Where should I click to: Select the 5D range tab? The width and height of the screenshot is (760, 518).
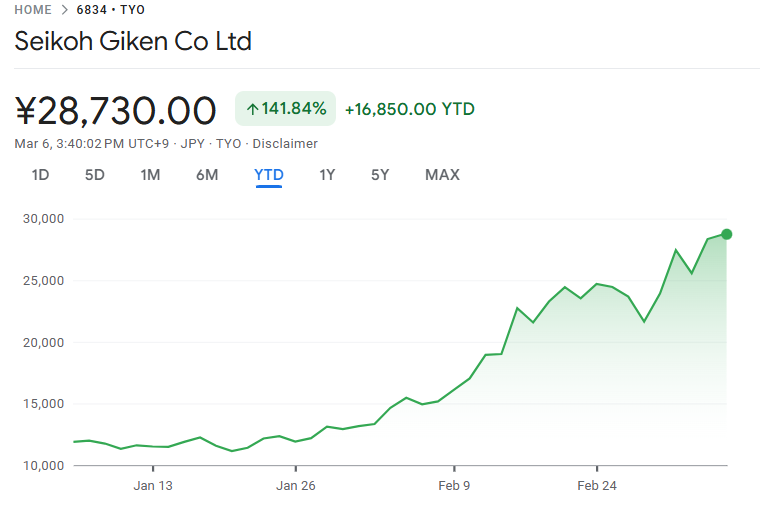[94, 175]
